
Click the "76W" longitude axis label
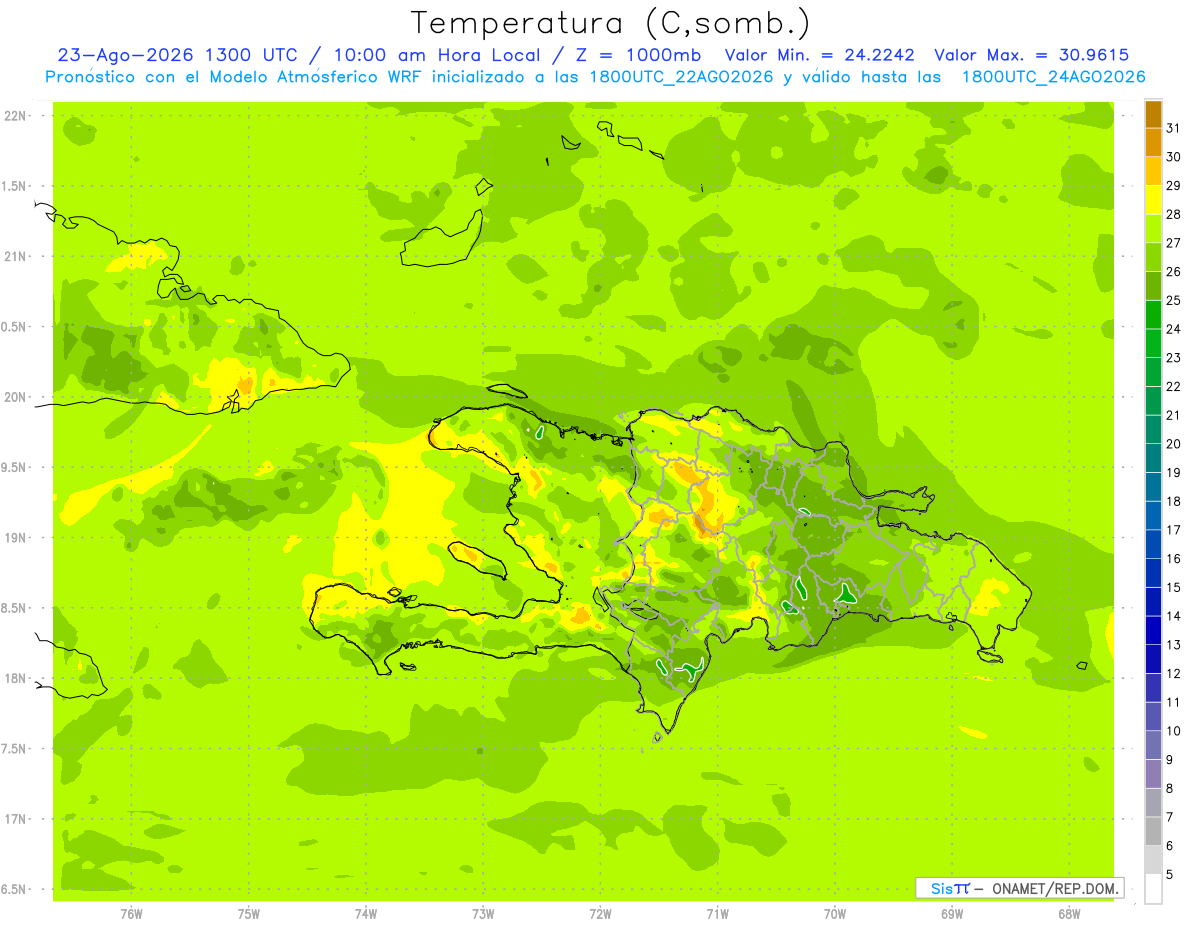pyautogui.click(x=131, y=914)
